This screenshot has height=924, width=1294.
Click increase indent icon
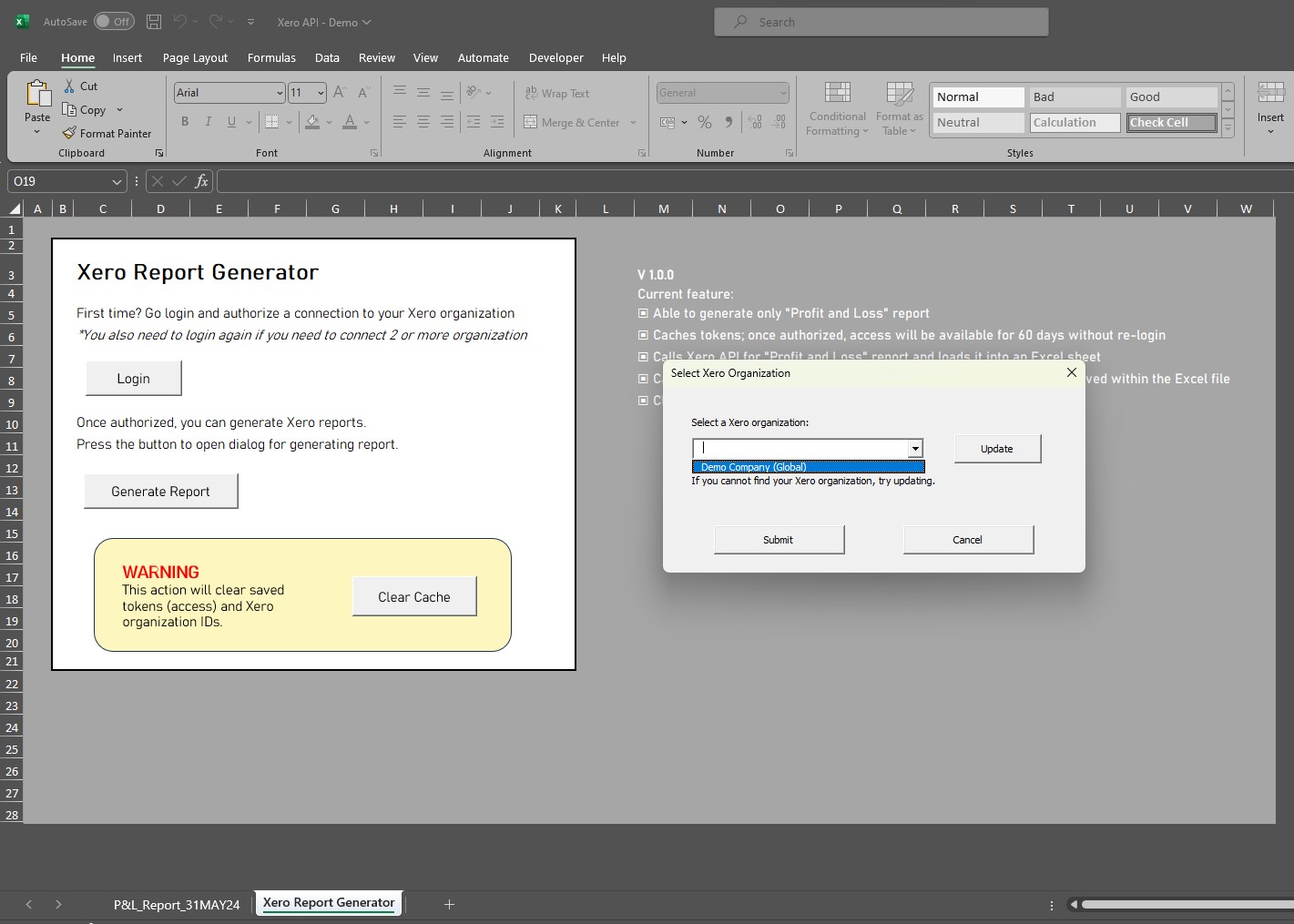click(497, 121)
